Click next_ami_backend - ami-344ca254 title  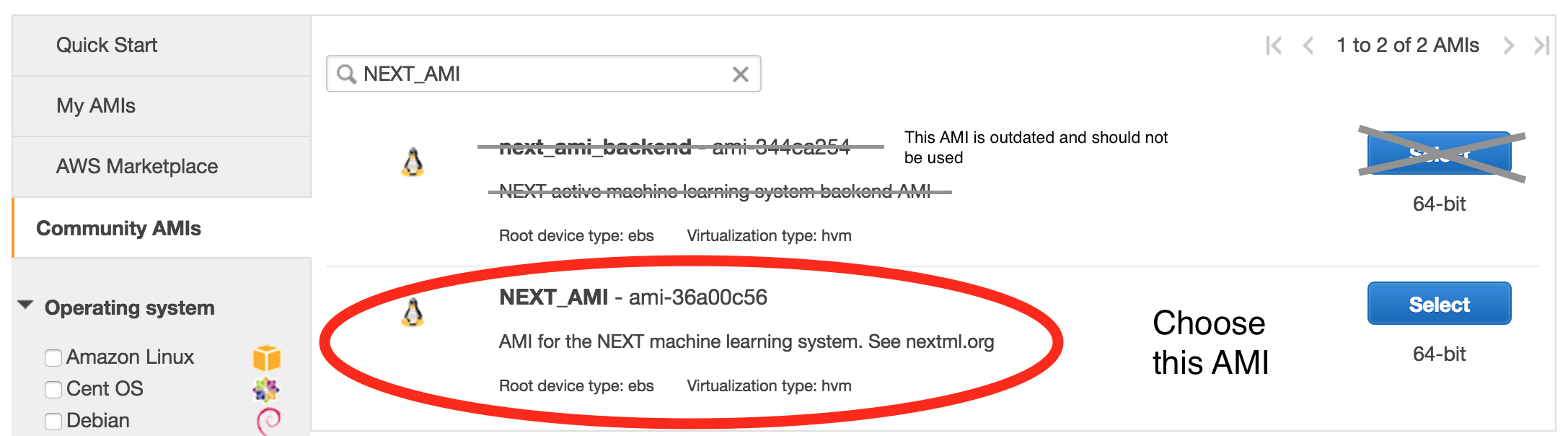click(x=674, y=147)
